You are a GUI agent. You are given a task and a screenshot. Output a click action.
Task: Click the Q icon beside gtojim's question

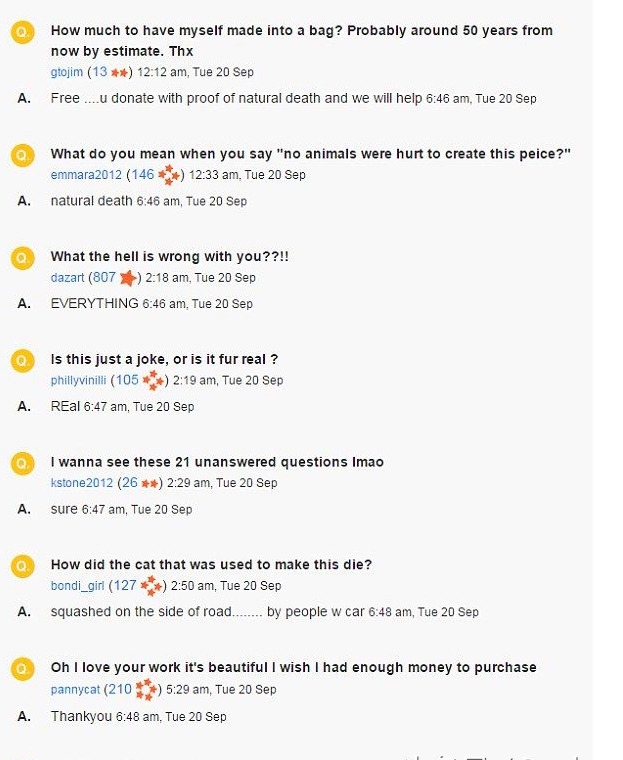tap(22, 33)
